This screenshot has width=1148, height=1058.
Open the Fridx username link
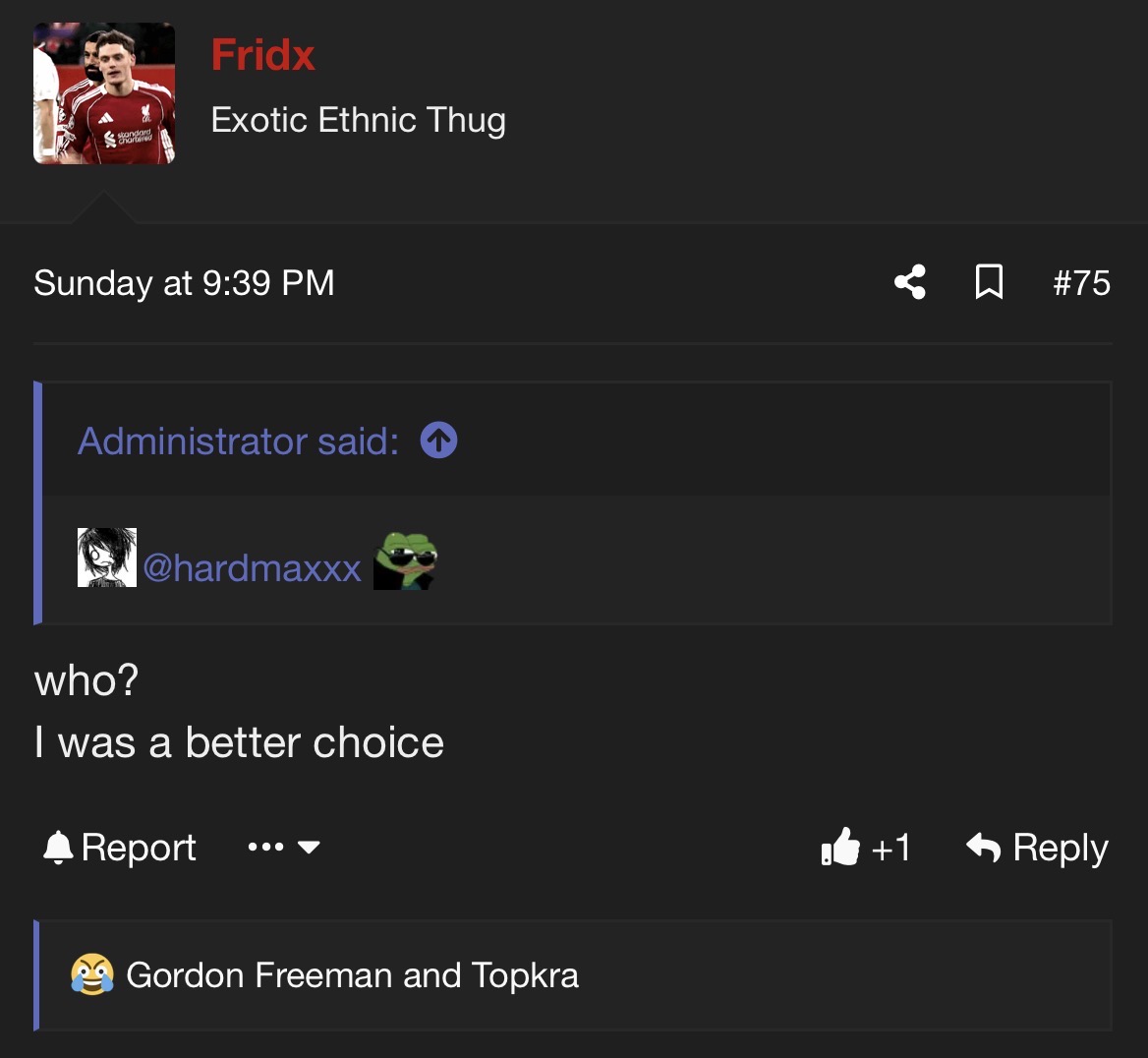coord(262,55)
